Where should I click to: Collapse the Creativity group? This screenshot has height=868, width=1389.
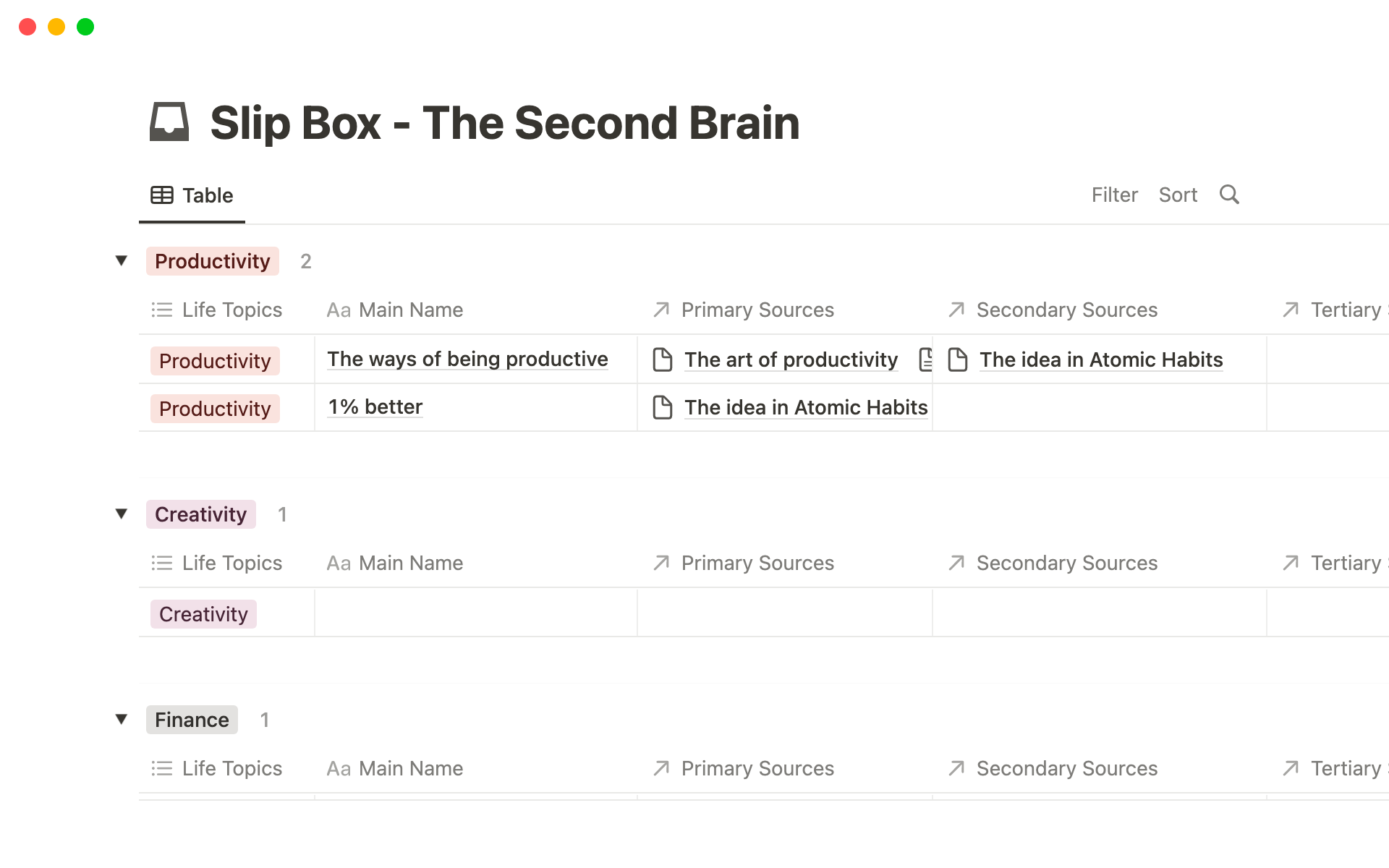[x=122, y=514]
